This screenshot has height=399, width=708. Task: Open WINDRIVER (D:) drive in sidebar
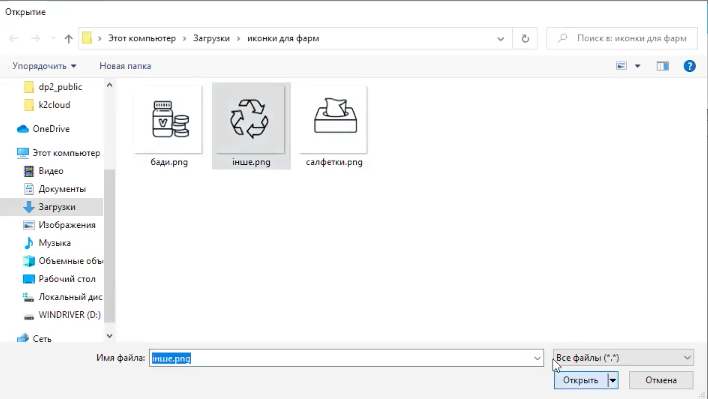tap(62, 315)
